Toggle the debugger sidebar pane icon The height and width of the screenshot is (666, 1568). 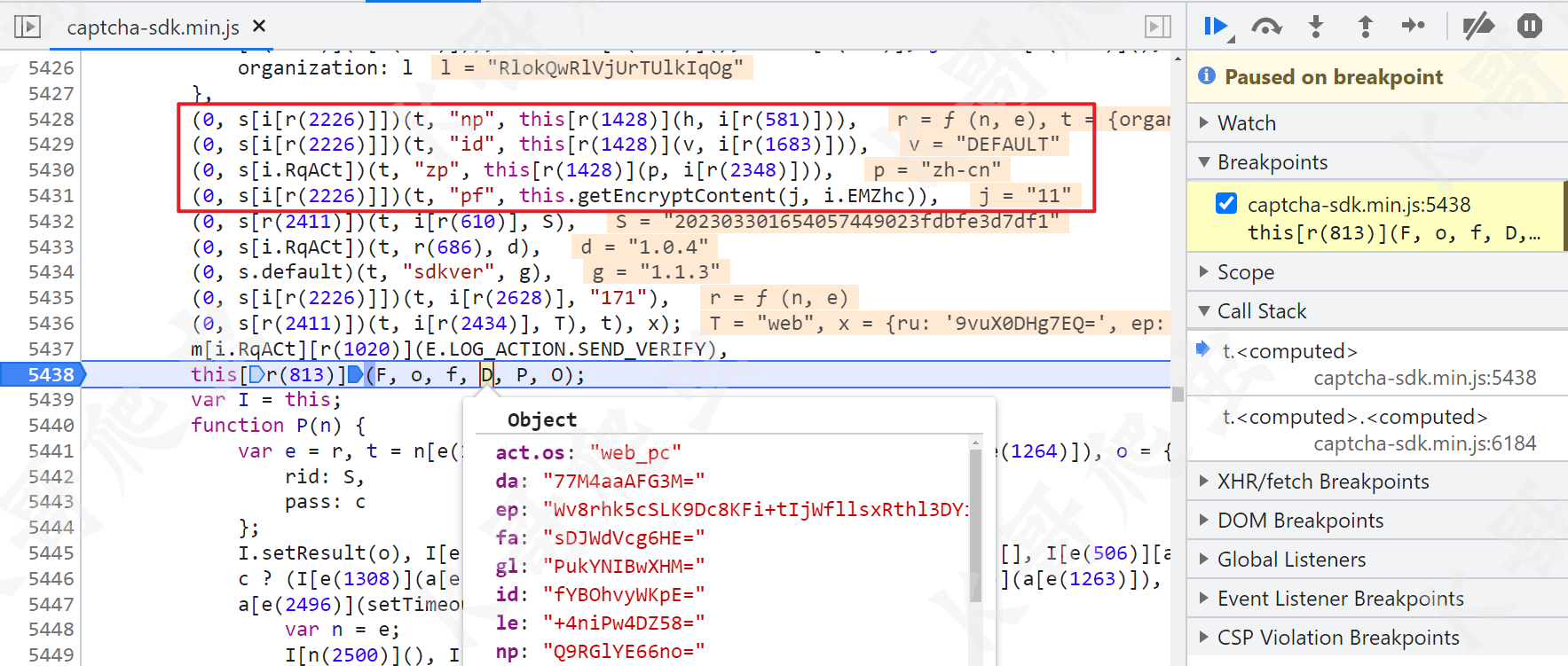coord(1158,27)
